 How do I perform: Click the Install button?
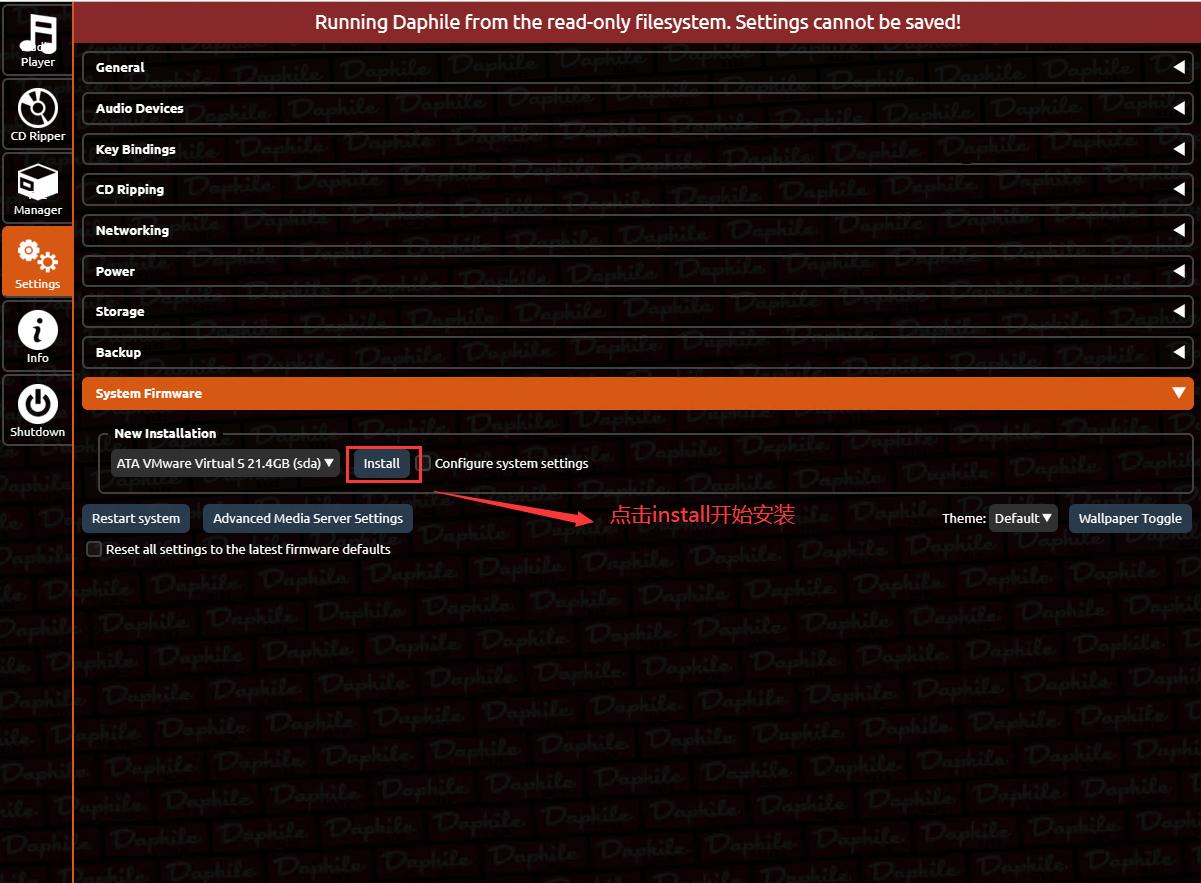coord(381,464)
